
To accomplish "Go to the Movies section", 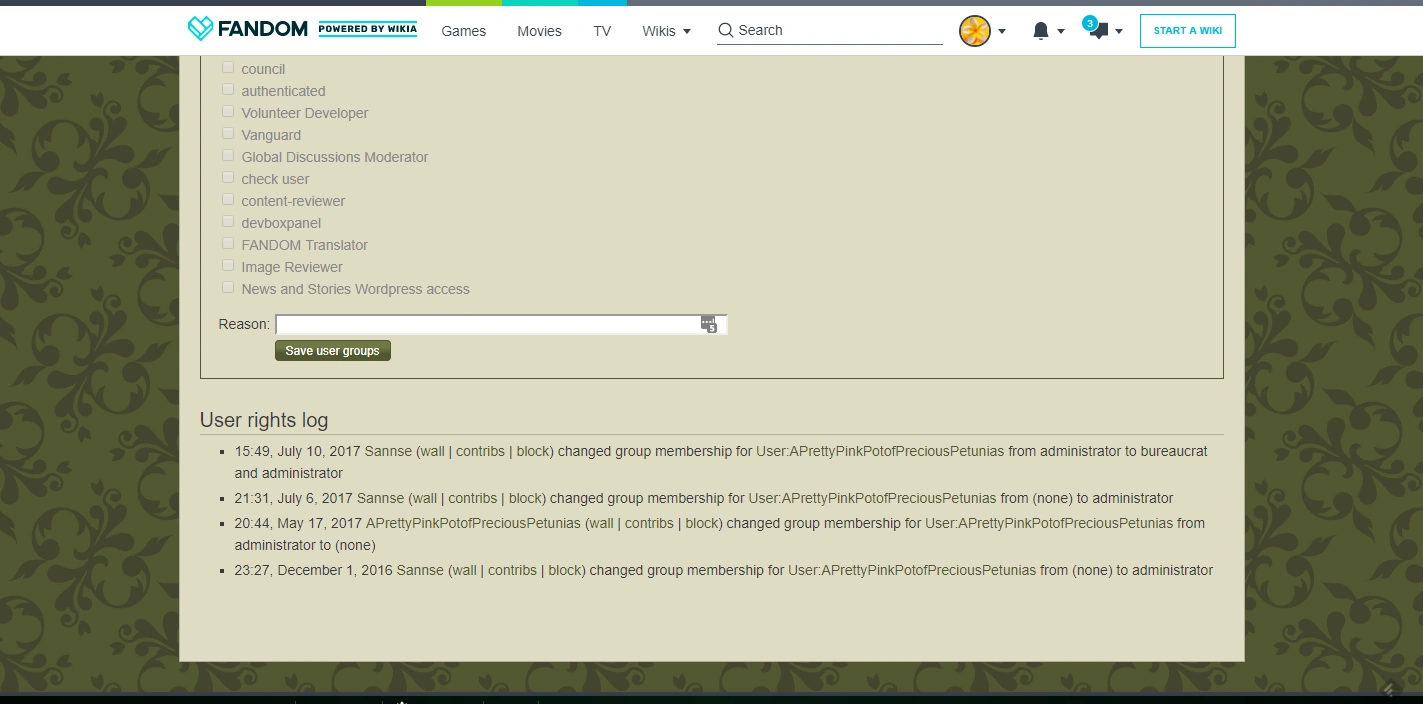I will pos(539,31).
